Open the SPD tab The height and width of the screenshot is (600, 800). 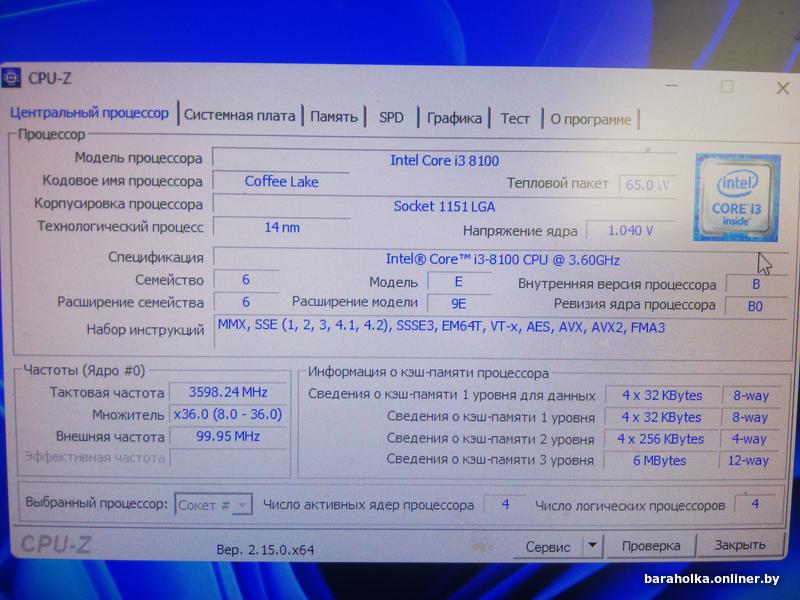pyautogui.click(x=391, y=117)
